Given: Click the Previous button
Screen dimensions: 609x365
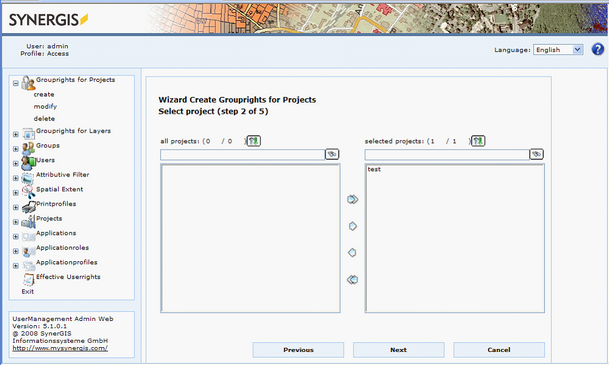Looking at the screenshot, I should pos(298,350).
